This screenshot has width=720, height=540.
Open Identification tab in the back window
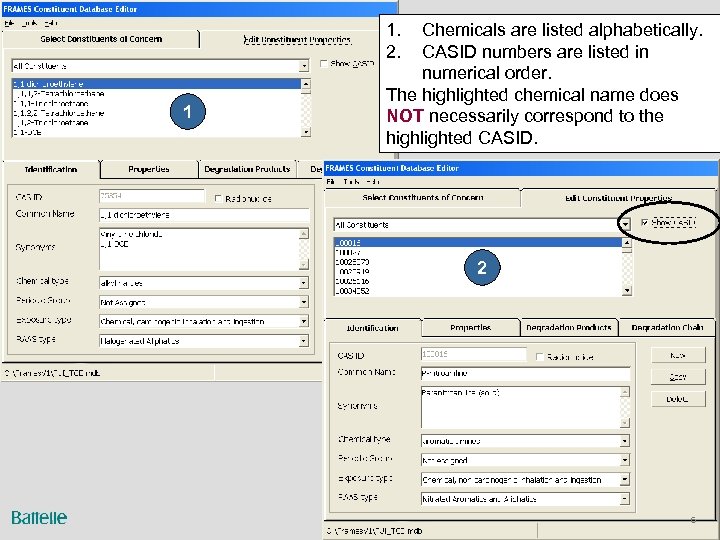tap(51, 169)
